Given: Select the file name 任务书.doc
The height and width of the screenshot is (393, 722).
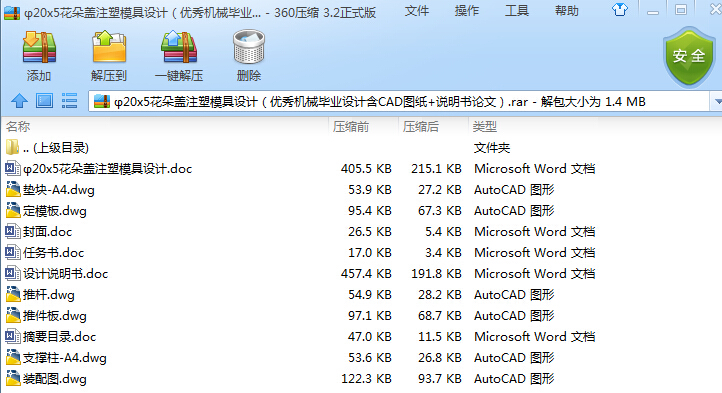Looking at the screenshot, I should (x=53, y=252).
